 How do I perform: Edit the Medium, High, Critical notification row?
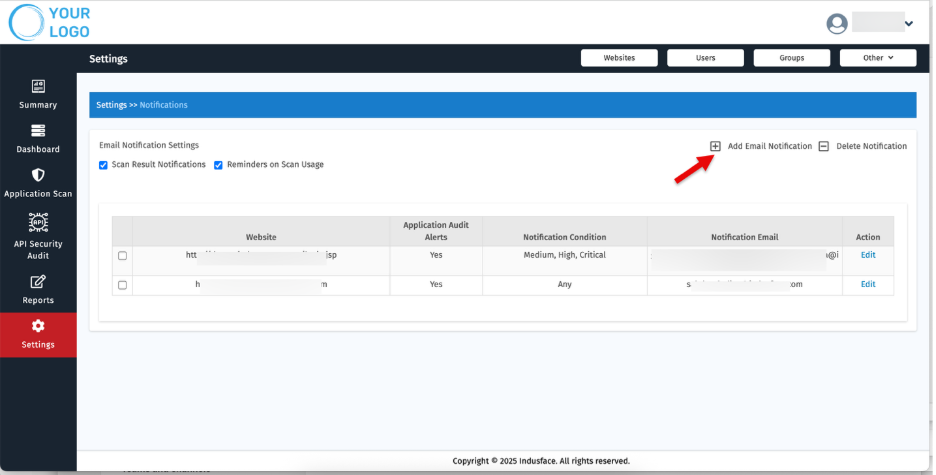pyautogui.click(x=868, y=255)
